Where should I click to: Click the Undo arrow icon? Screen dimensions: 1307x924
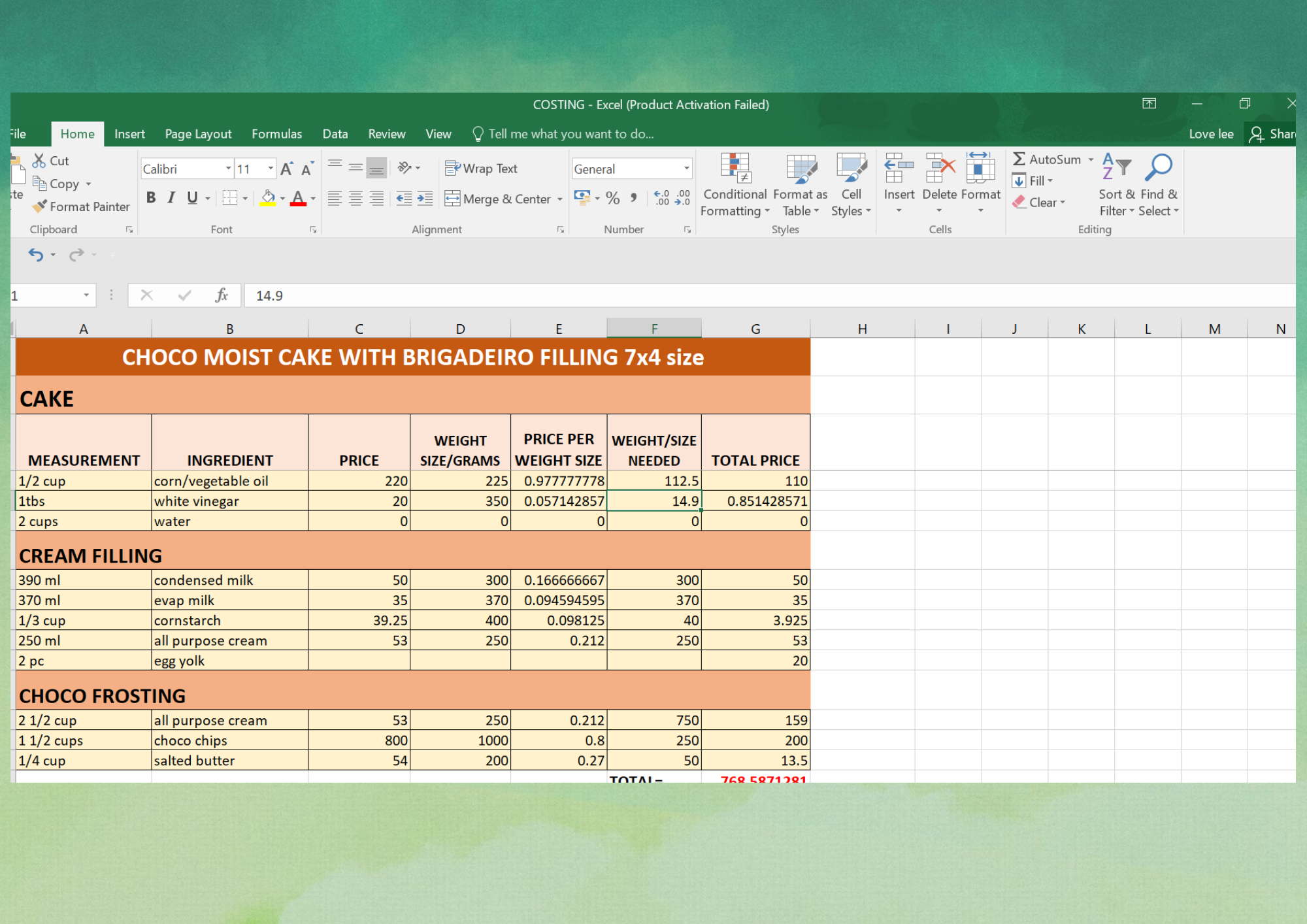pyautogui.click(x=36, y=255)
